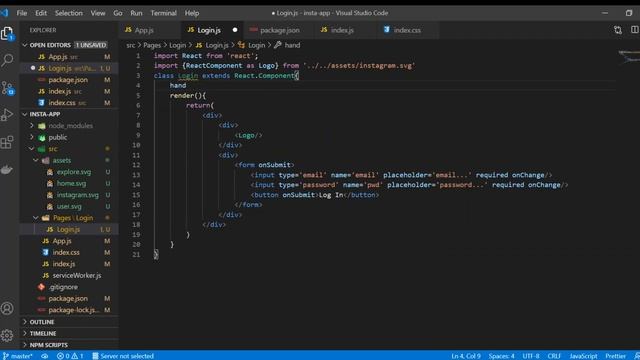Open the Edit menu
640x360 pixels.
41,13
